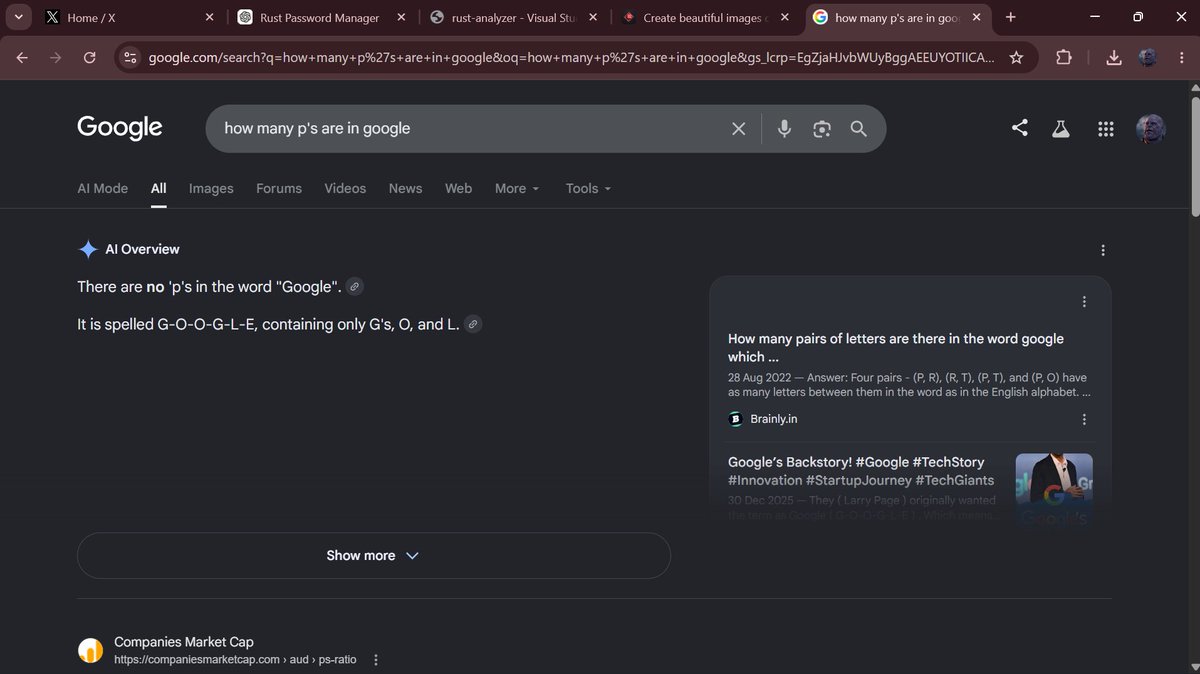Switch to Web results
Image resolution: width=1200 pixels, height=674 pixels.
tap(458, 188)
